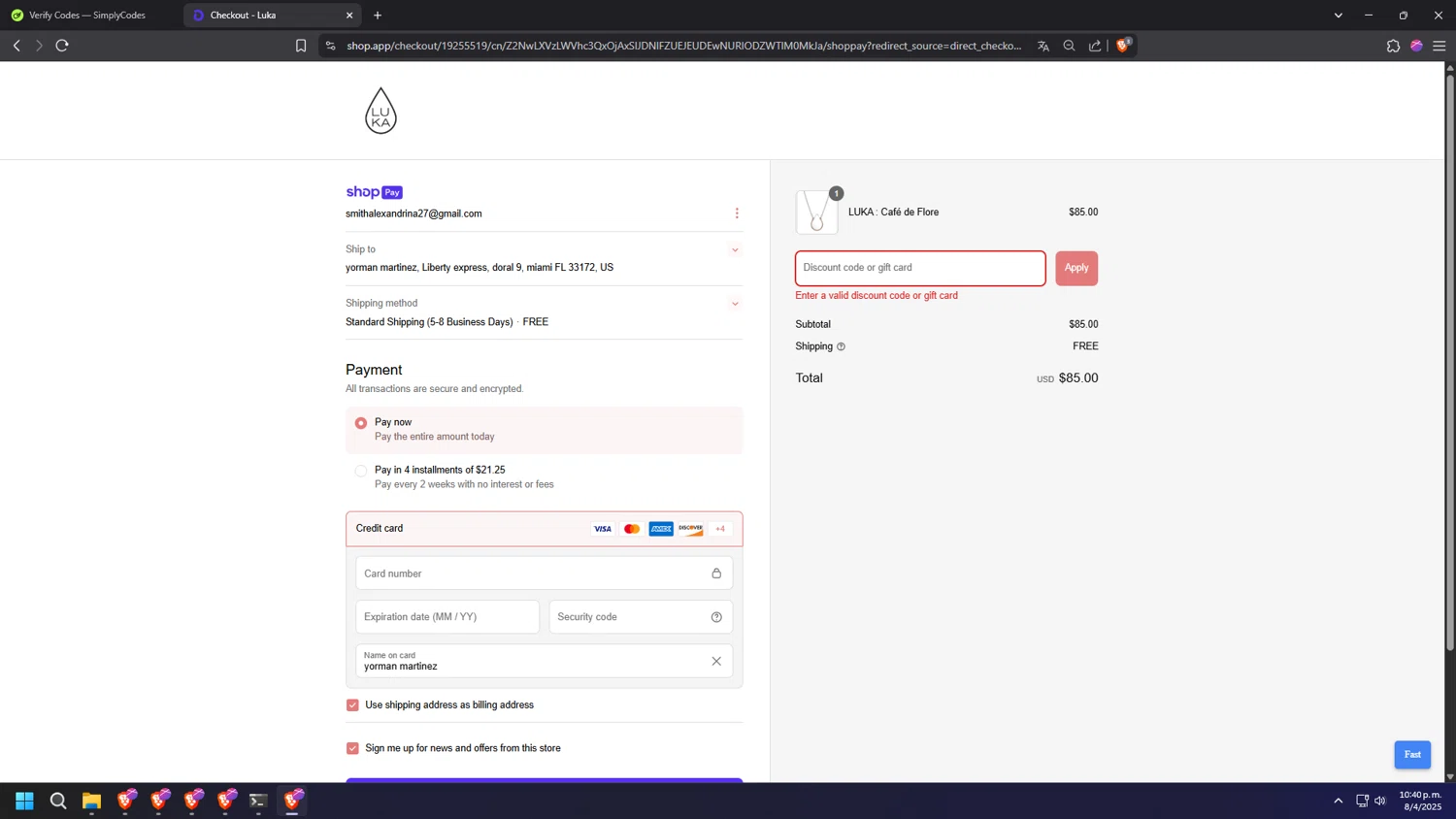Click the Visa card icon

pyautogui.click(x=603, y=529)
